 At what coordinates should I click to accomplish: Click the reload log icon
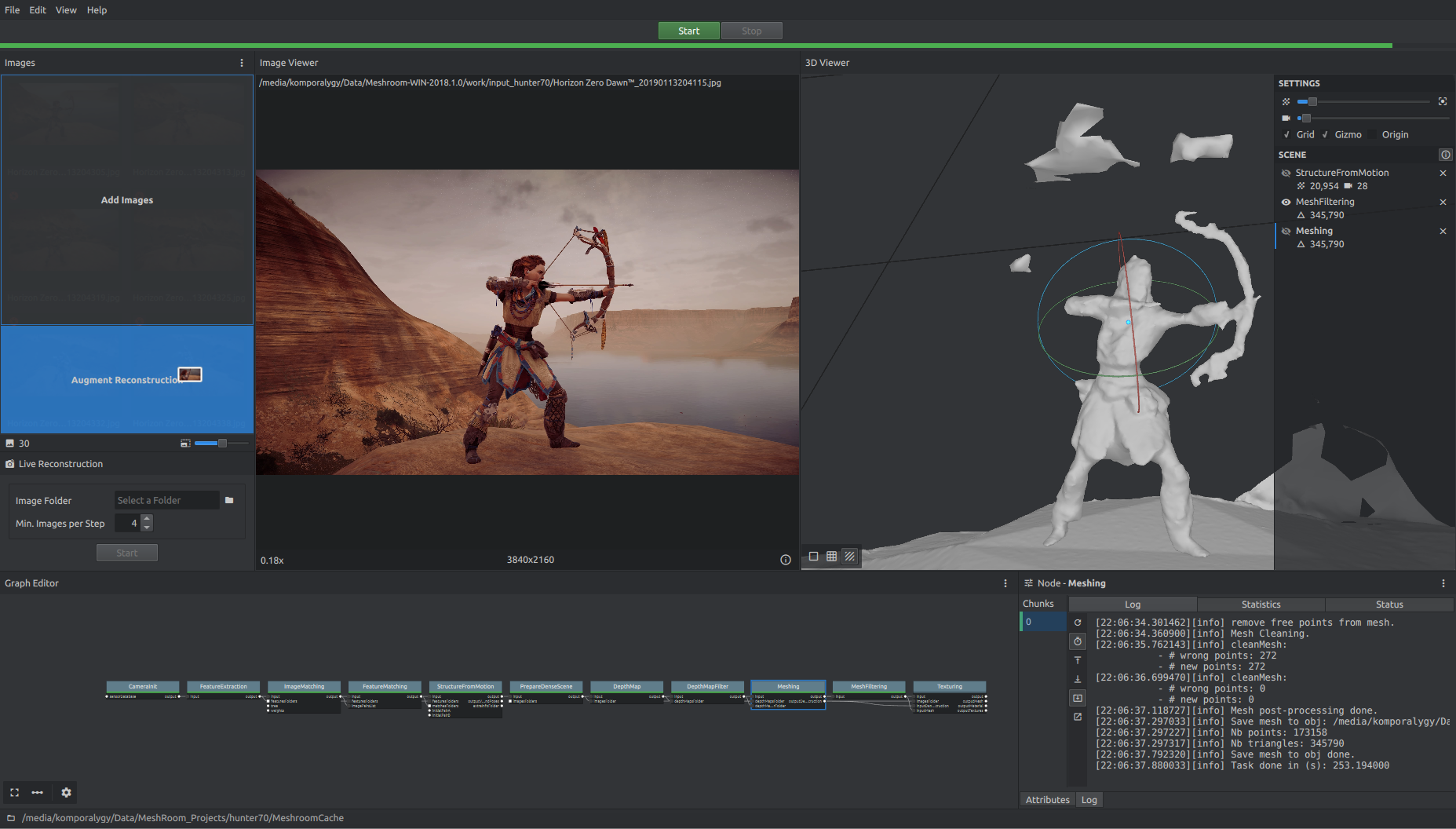1078,623
